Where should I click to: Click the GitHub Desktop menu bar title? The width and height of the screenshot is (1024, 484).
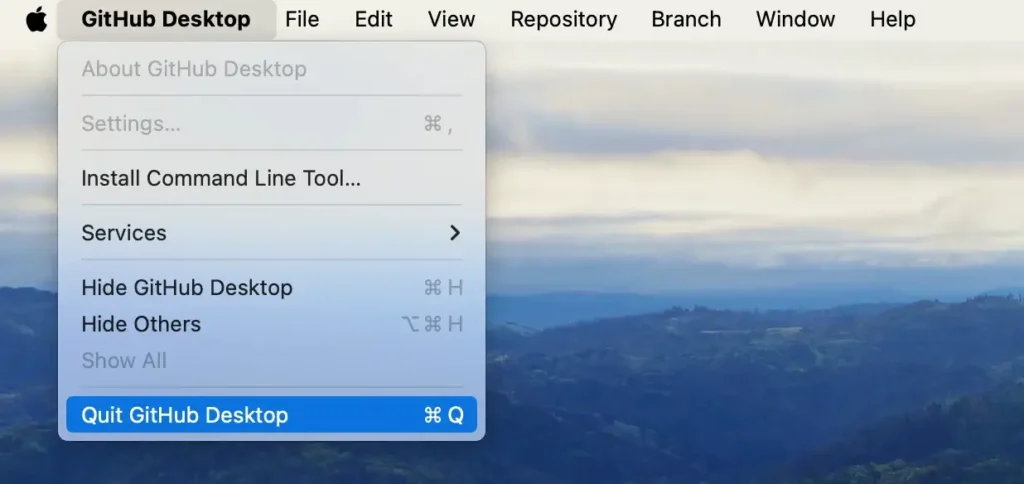(166, 20)
